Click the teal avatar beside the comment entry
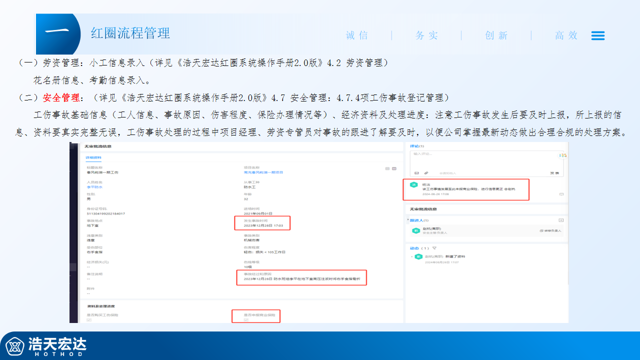640x360 pixels. [x=413, y=185]
